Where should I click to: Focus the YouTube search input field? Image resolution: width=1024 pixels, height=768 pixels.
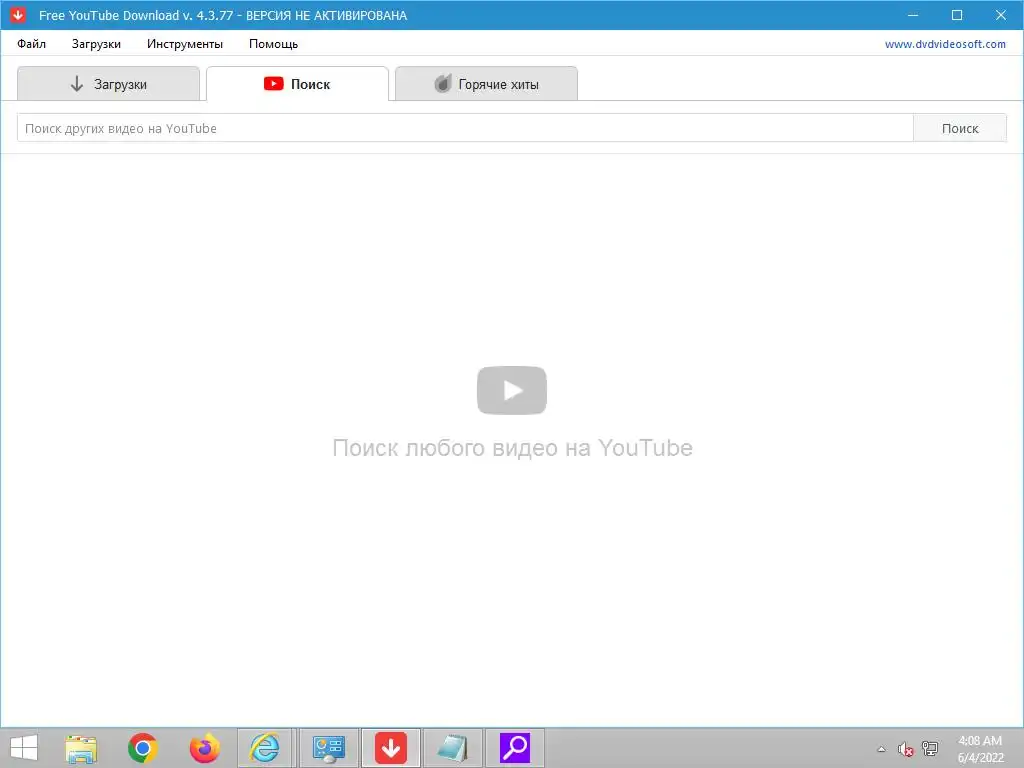click(465, 128)
